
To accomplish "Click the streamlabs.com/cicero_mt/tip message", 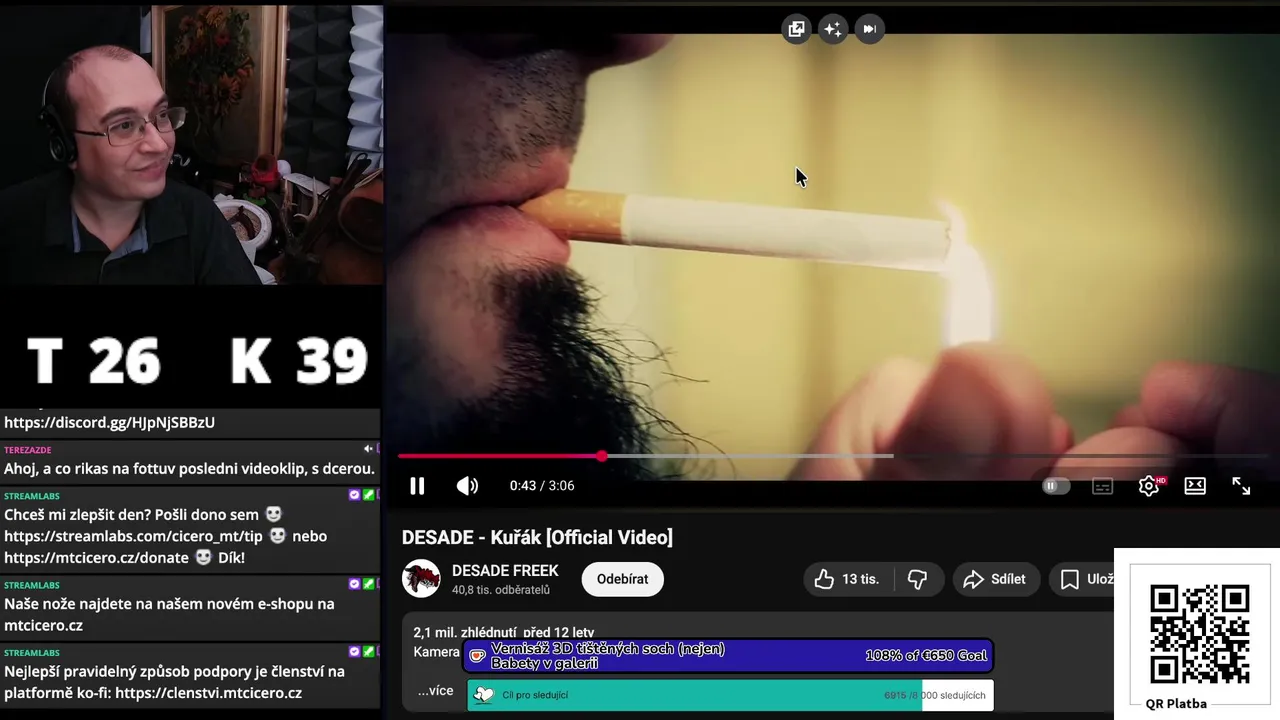I will [190, 529].
